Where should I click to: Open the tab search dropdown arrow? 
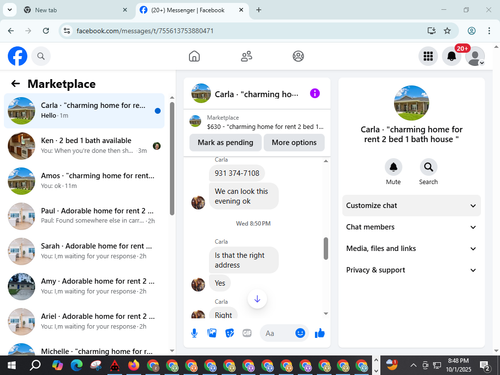(10, 10)
